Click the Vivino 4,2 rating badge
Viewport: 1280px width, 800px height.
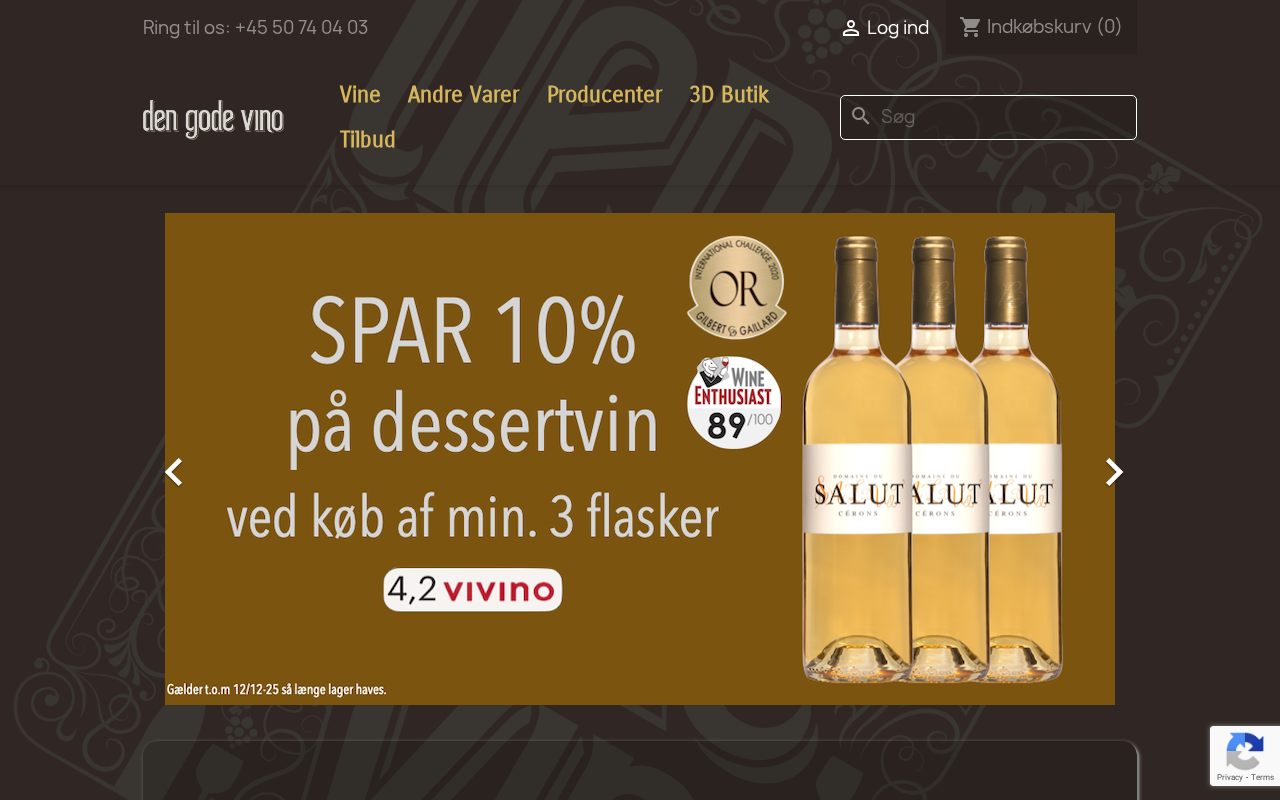473,590
